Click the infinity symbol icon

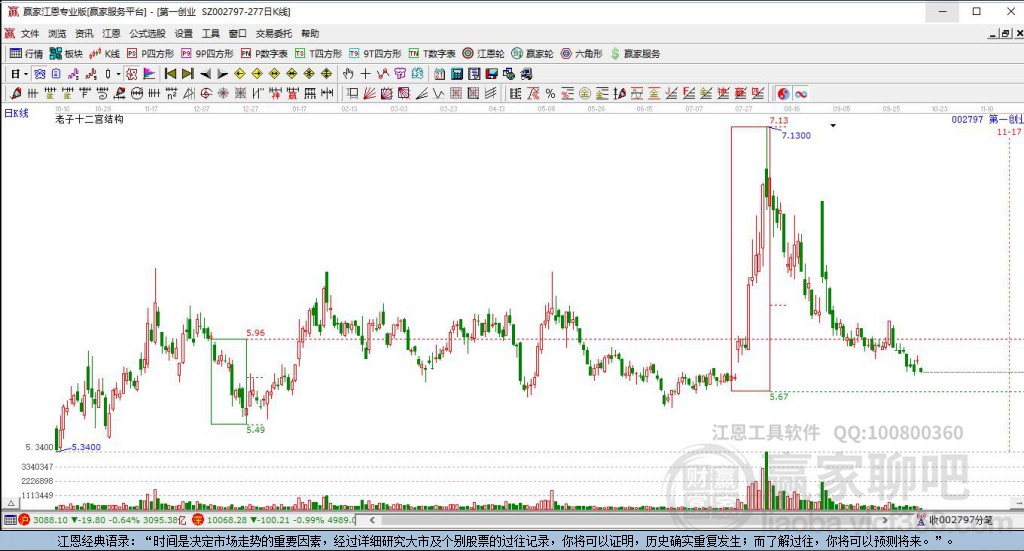pos(801,93)
